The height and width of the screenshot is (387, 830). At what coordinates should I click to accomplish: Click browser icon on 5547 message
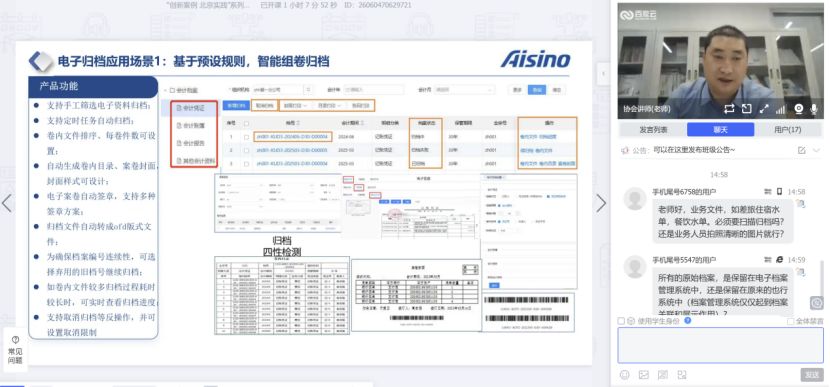click(x=779, y=260)
